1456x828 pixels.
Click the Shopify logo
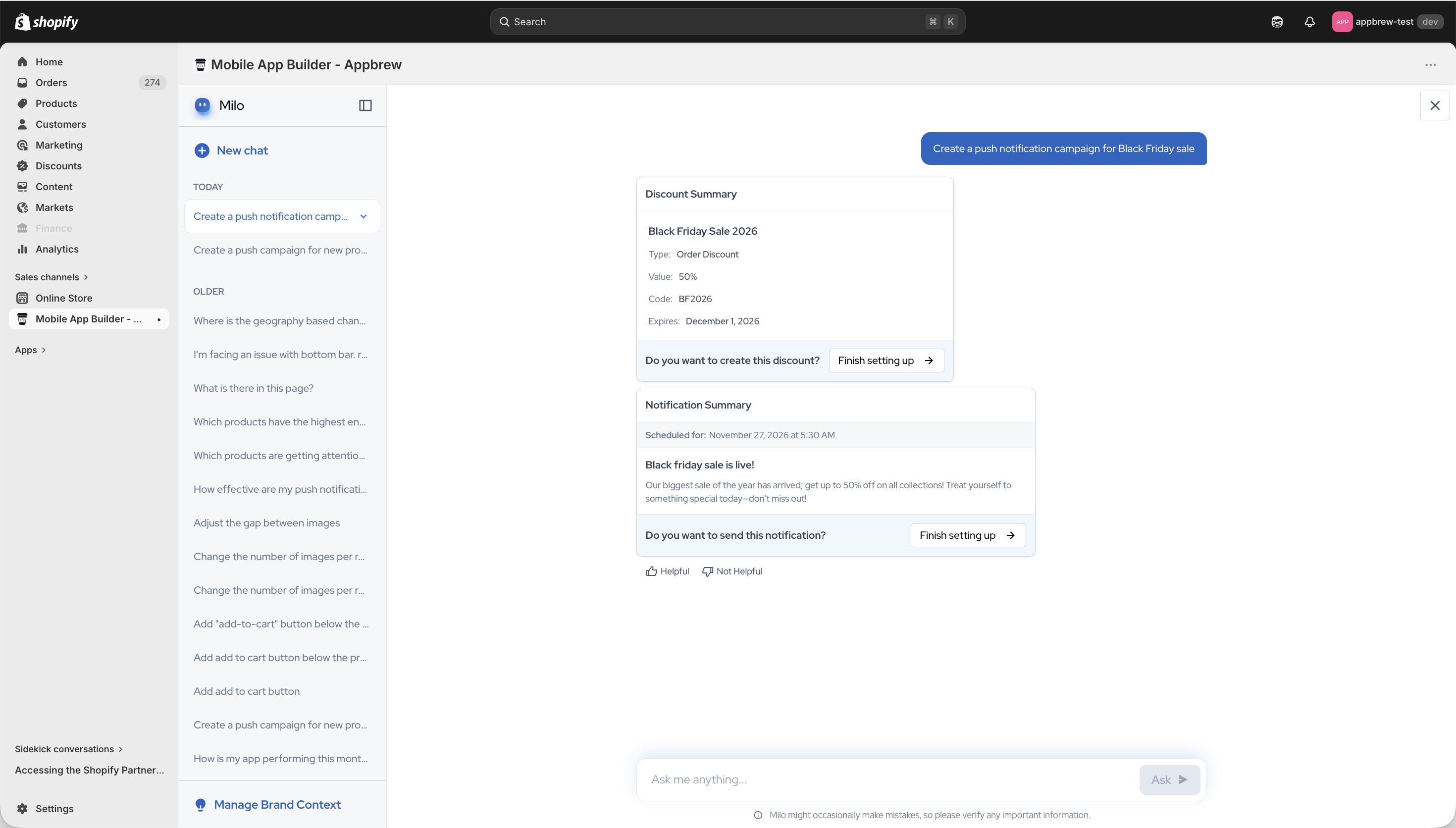(x=47, y=22)
